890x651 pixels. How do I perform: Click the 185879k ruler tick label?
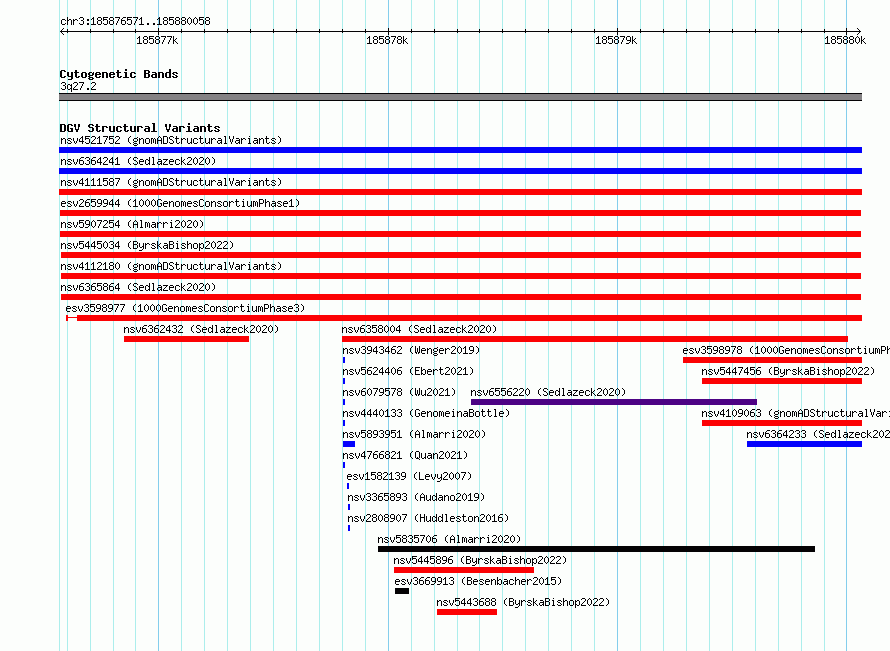tap(616, 40)
